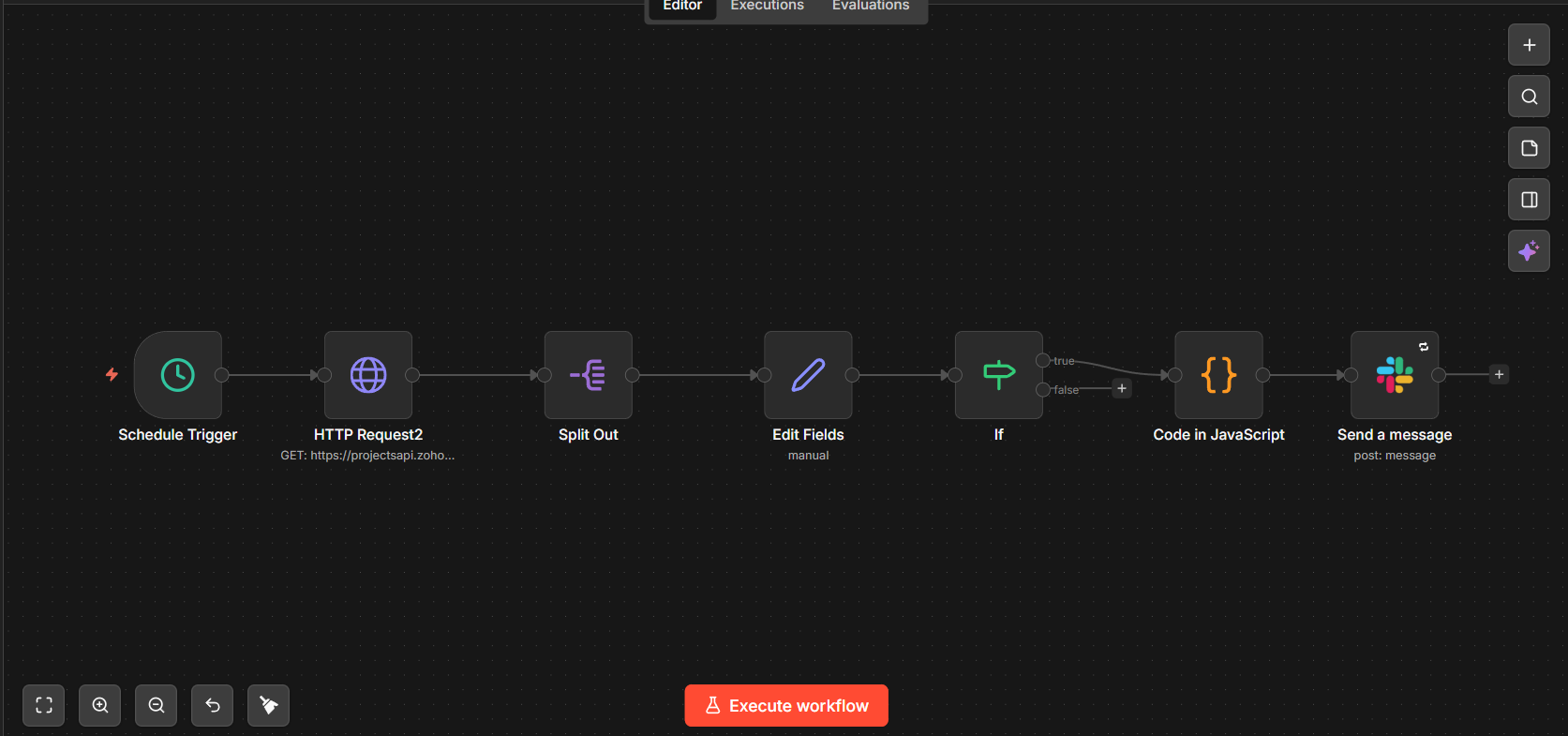Click the 'Code in JavaScript' node label
Viewport: 1568px width, 736px height.
pos(1218,435)
